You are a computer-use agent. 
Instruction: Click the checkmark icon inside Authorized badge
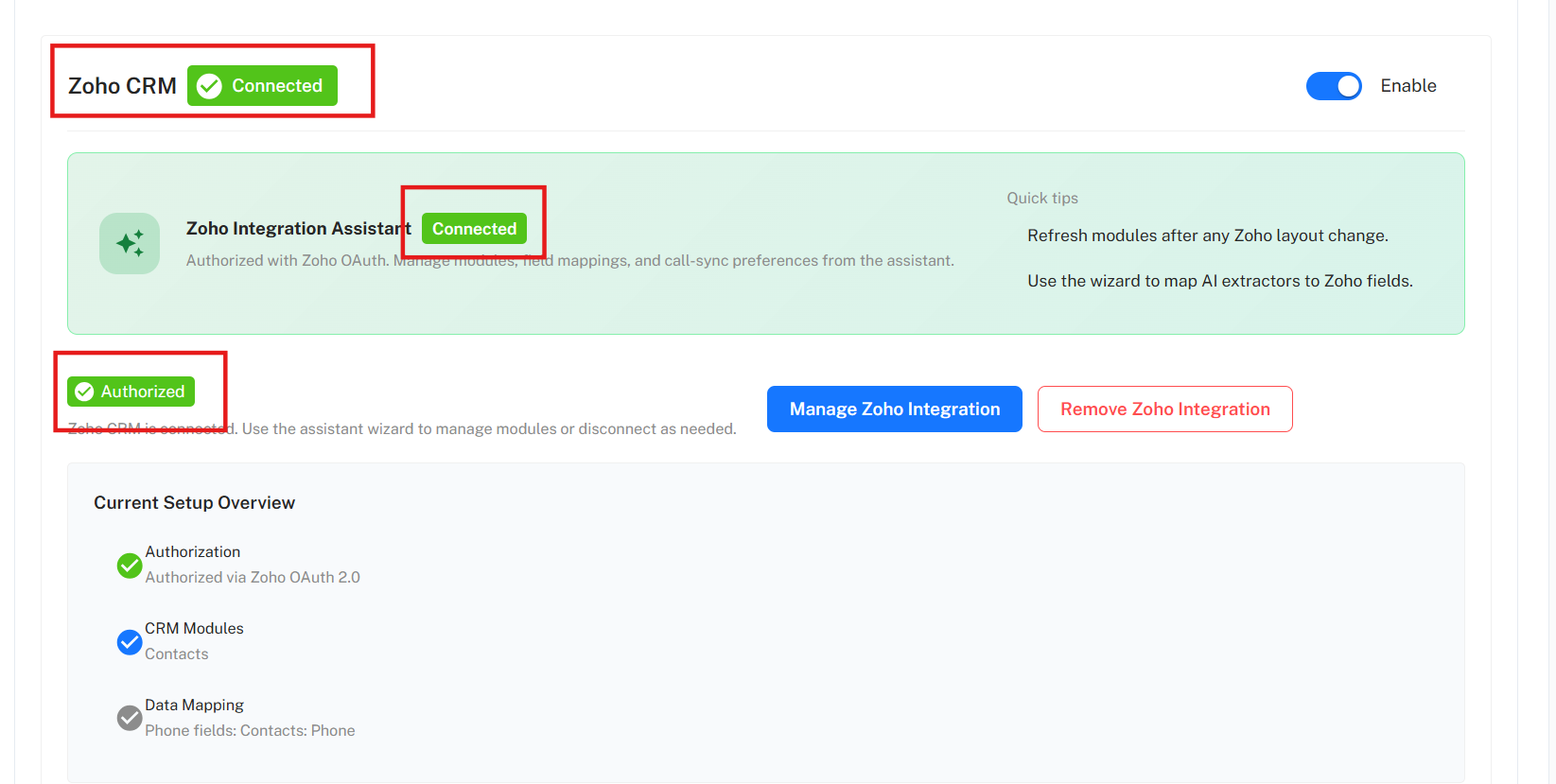84,392
